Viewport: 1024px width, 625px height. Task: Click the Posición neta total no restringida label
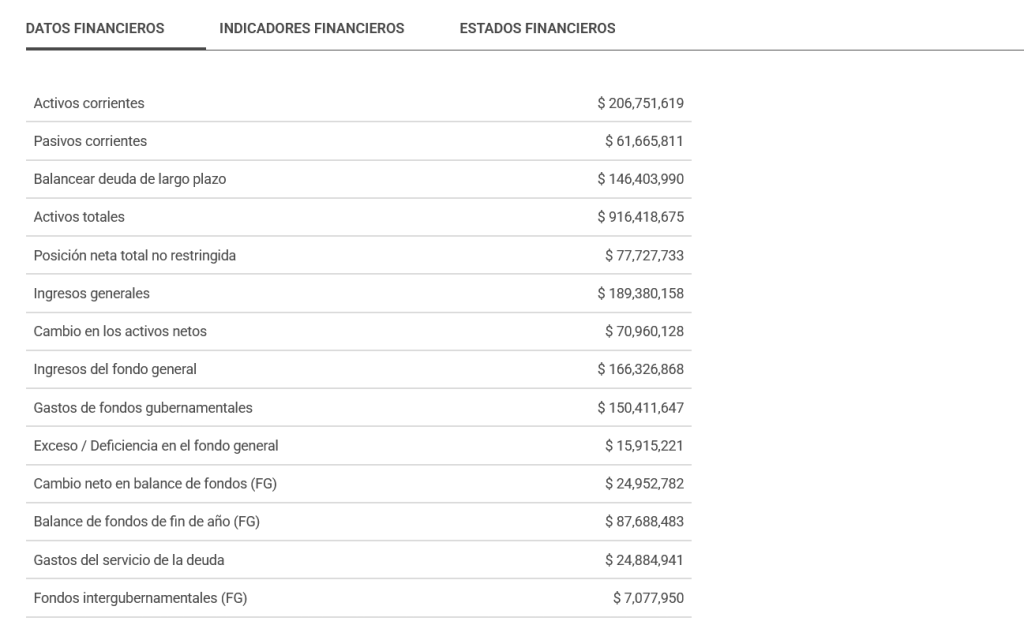point(135,255)
